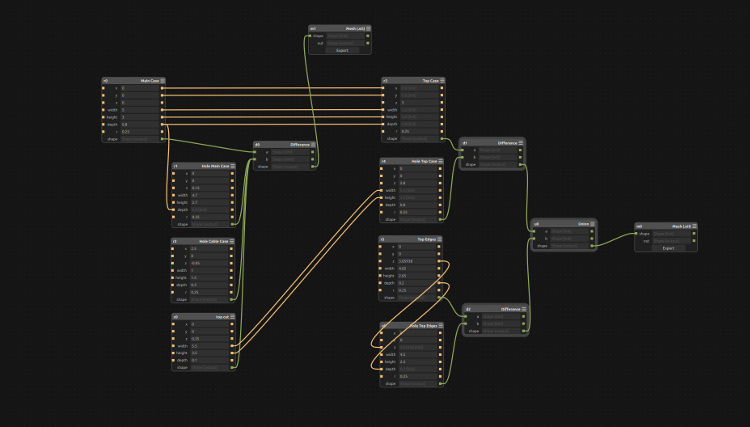The width and height of the screenshot is (750, 427).
Task: Open the Main Case node menu icon
Action: (x=163, y=81)
